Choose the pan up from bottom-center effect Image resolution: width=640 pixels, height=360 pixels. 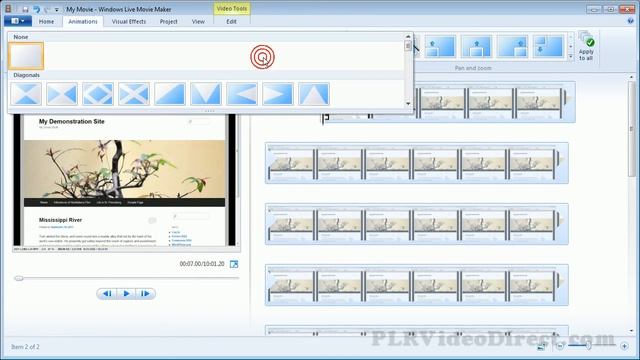pyautogui.click(x=476, y=47)
